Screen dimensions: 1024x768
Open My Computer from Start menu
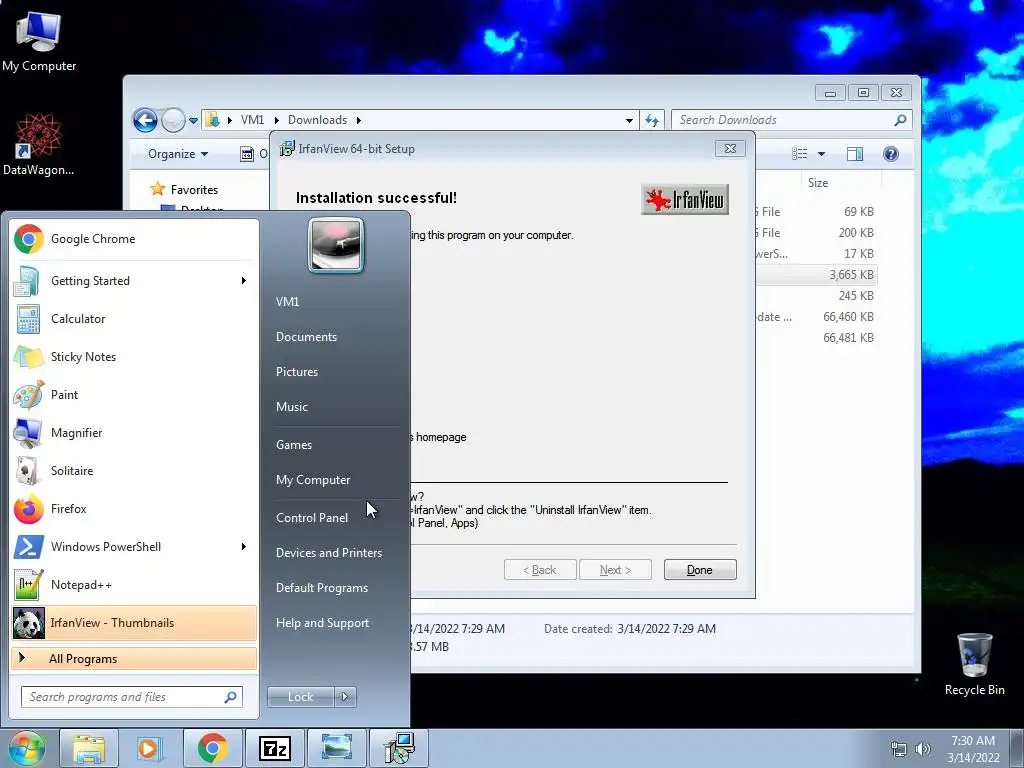(x=313, y=480)
